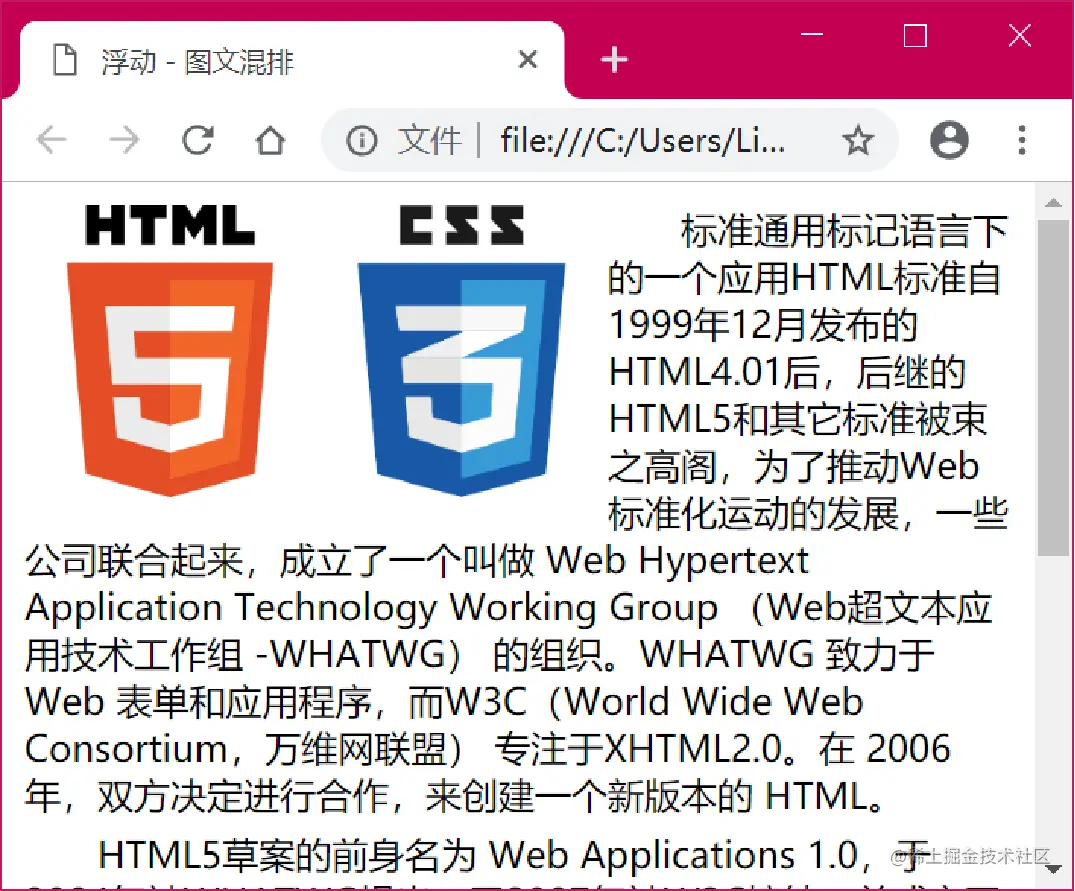Click the page document icon on the tab
The width and height of the screenshot is (1075, 891).
65,60
